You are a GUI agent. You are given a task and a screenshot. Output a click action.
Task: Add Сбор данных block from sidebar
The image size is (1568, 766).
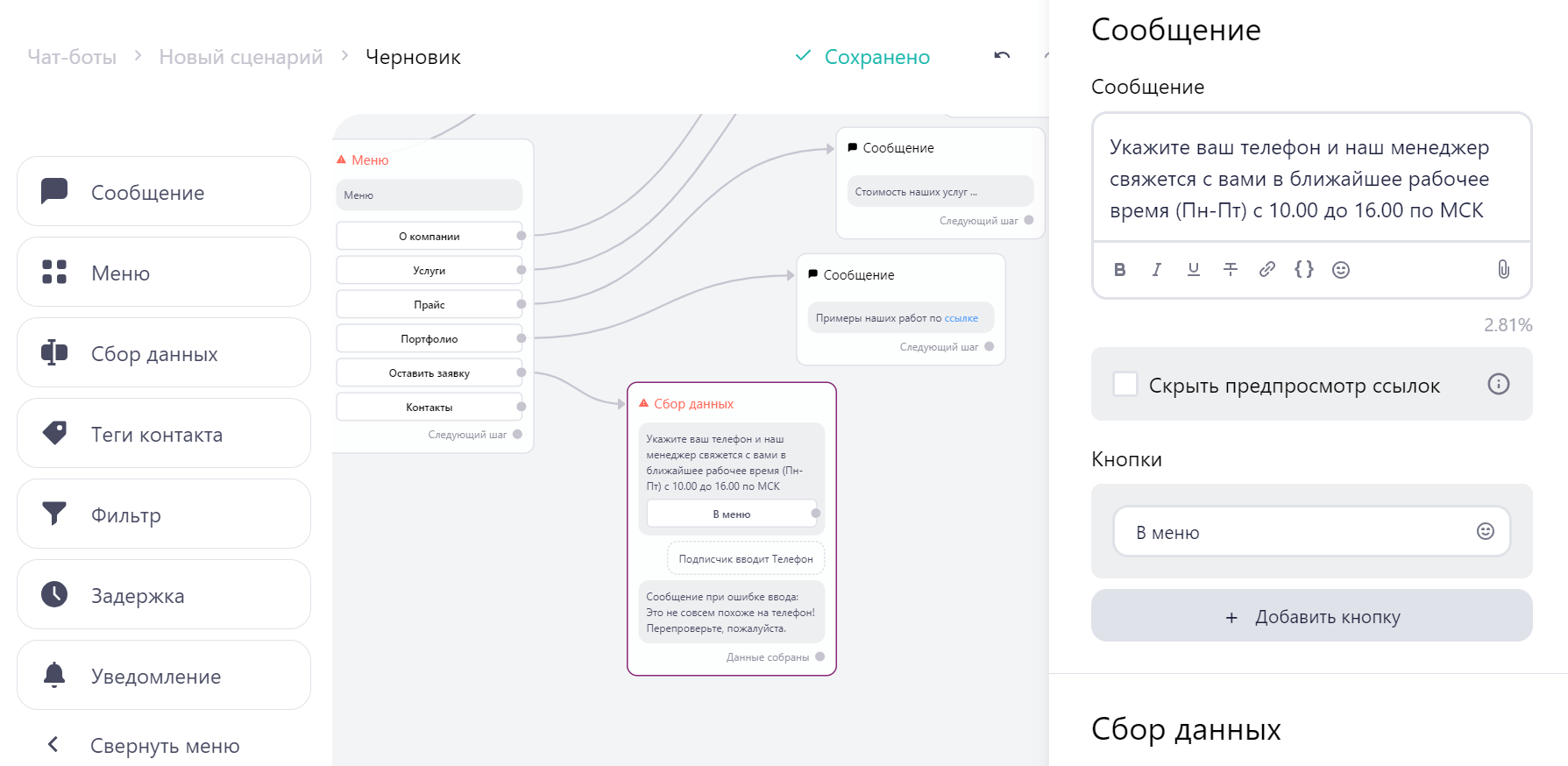coord(164,352)
